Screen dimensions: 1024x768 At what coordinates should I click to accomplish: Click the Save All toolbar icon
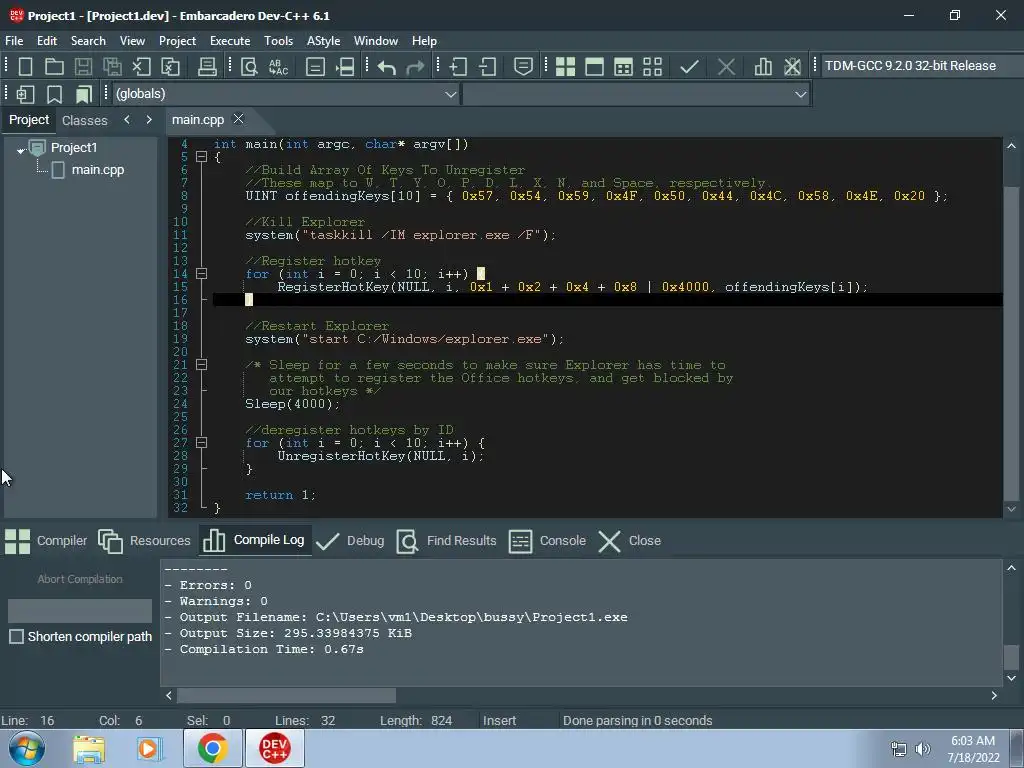click(112, 66)
